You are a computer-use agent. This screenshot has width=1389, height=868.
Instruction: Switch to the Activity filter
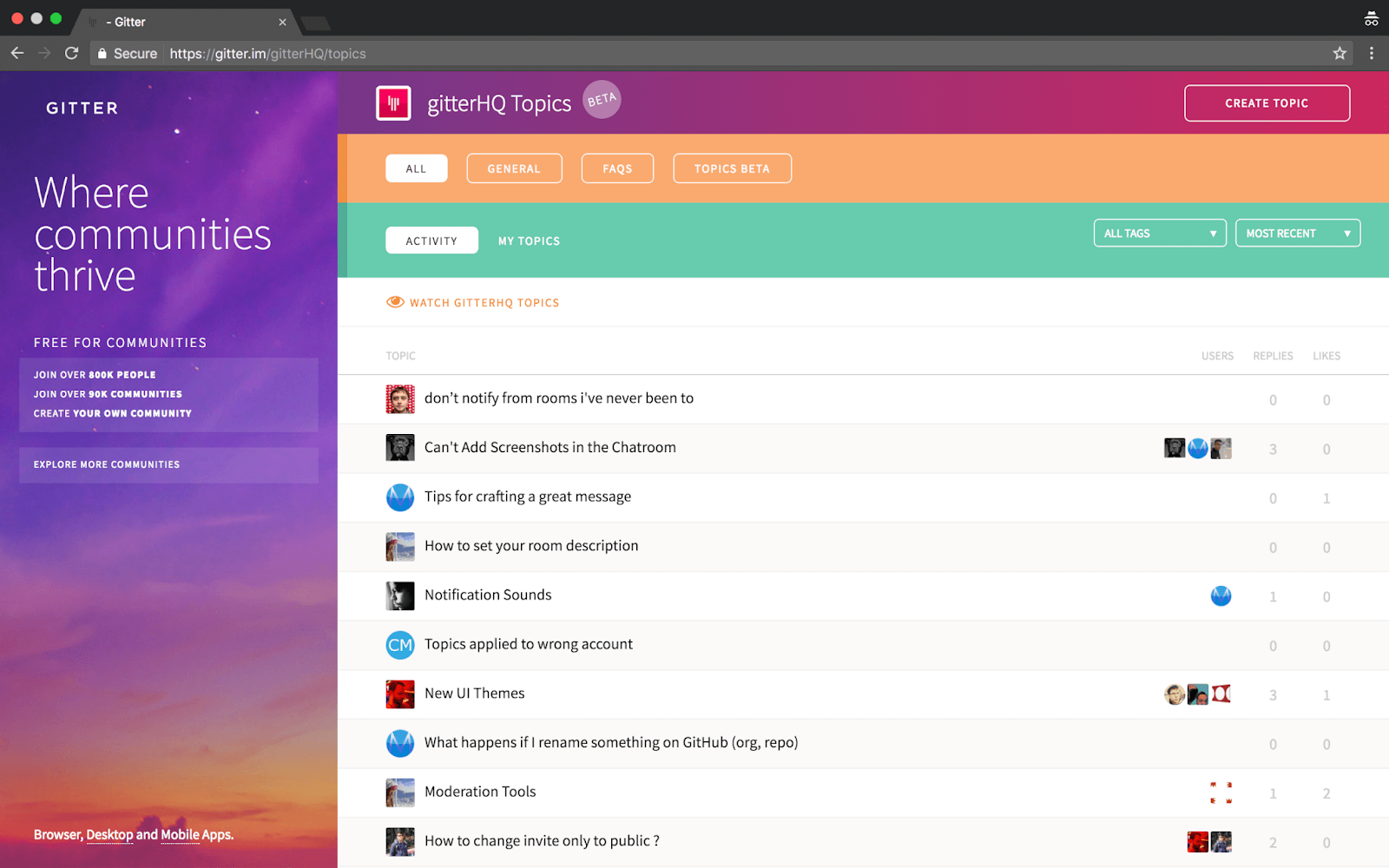click(x=431, y=240)
